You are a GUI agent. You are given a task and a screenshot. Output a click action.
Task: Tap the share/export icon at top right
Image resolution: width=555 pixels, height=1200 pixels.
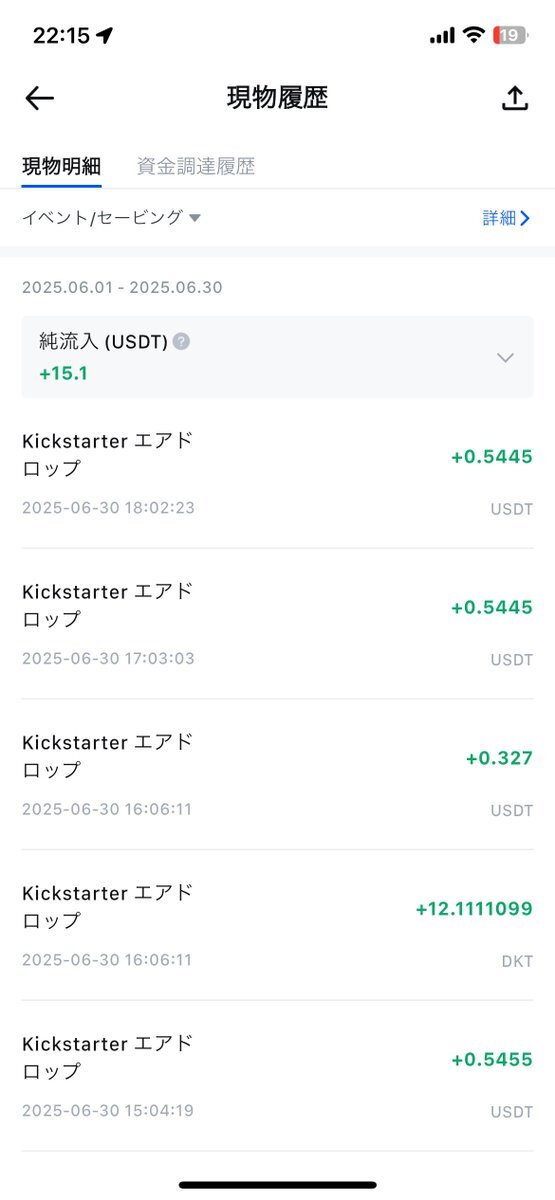(514, 98)
